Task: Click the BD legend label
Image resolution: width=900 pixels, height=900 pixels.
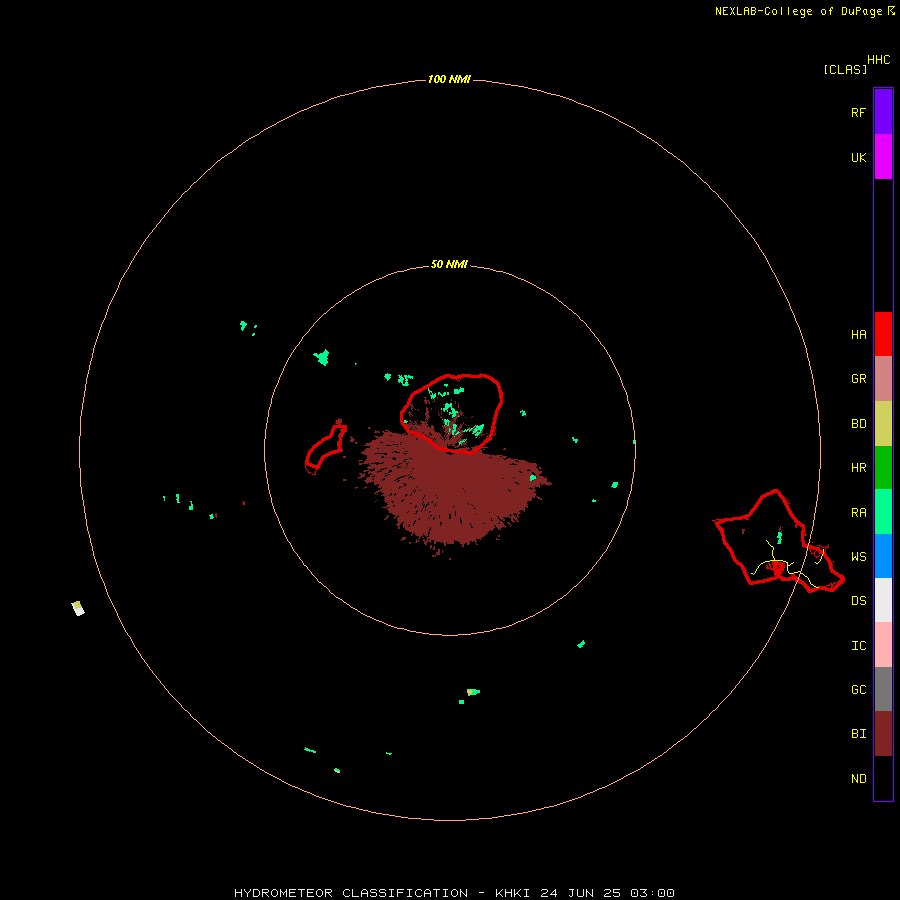Action: tap(858, 424)
